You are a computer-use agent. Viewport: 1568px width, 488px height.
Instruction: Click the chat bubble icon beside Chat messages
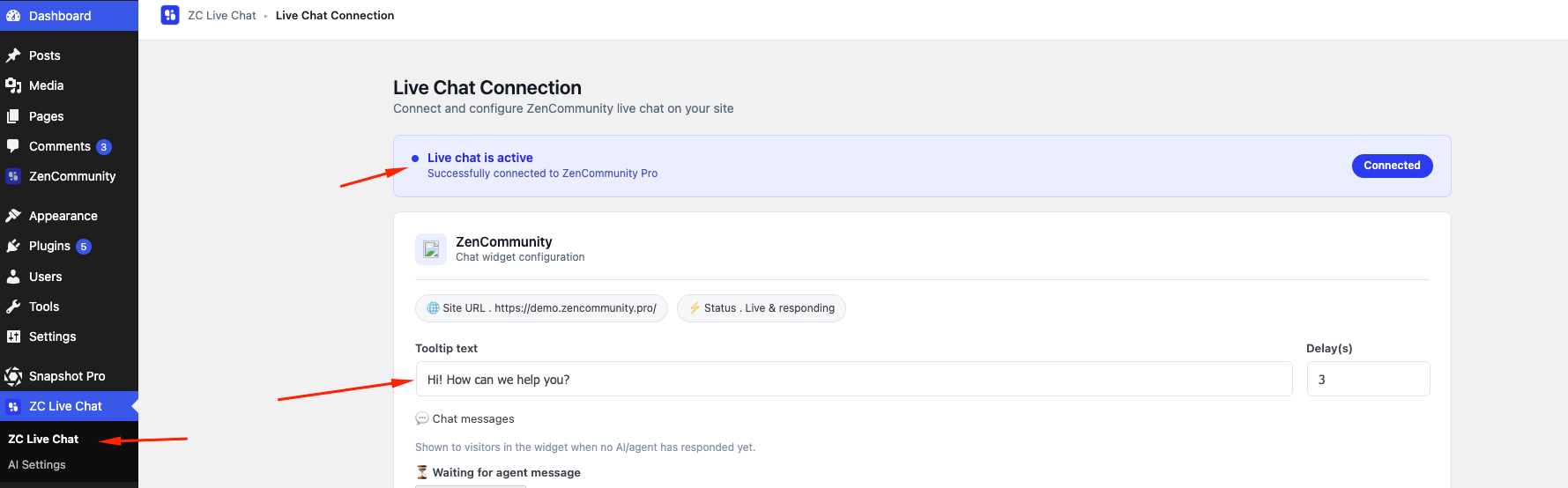click(422, 418)
